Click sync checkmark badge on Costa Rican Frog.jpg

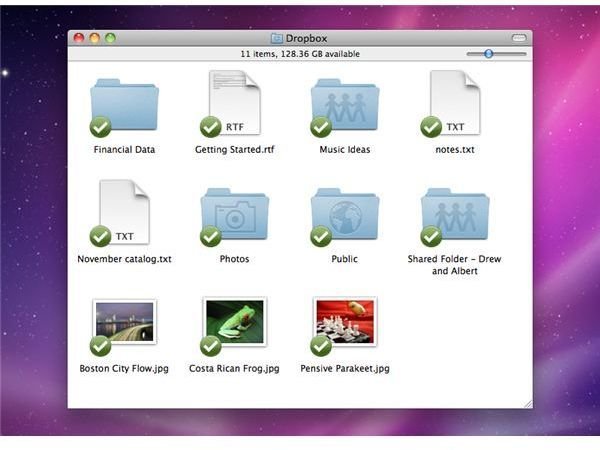coord(210,346)
